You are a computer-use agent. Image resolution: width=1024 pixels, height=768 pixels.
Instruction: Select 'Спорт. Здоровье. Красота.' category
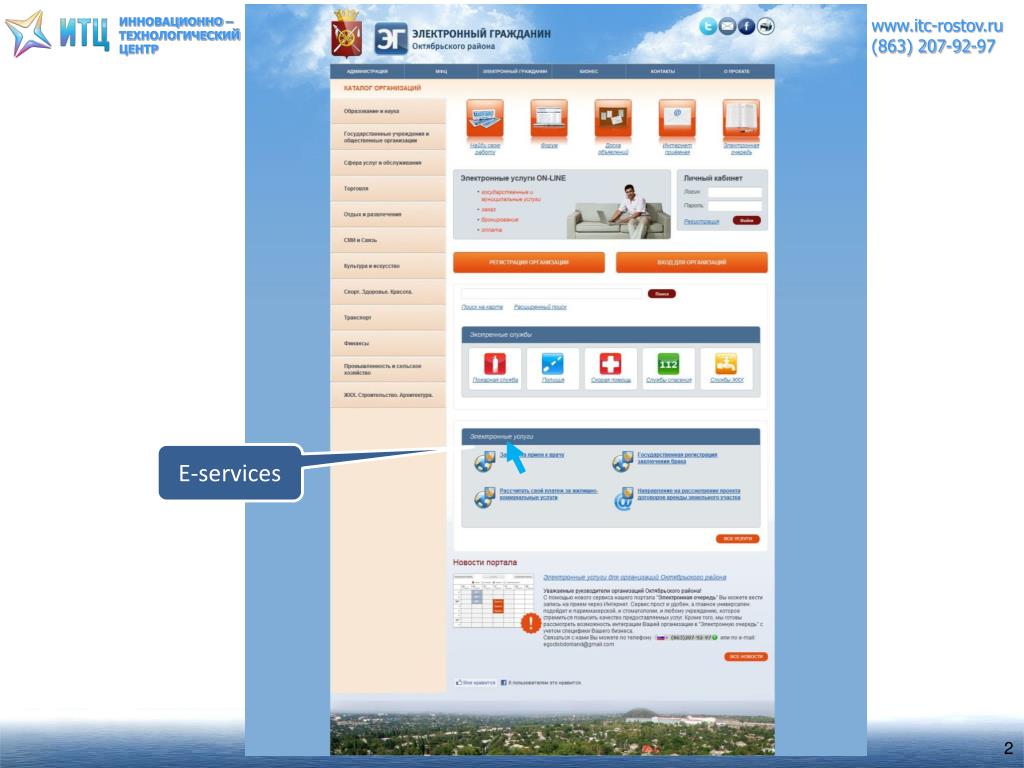pyautogui.click(x=388, y=292)
